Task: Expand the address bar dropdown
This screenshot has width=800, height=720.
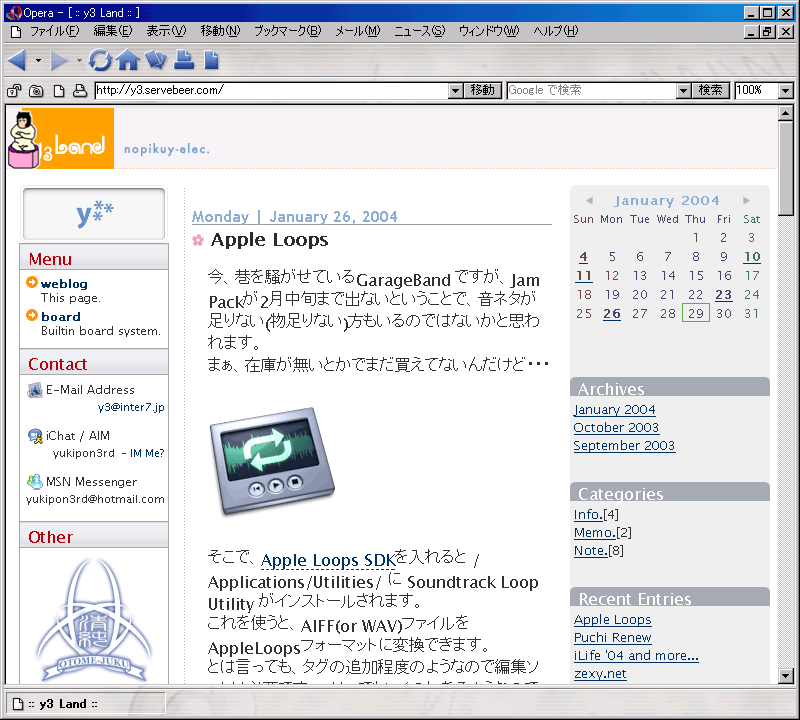Action: 456,91
